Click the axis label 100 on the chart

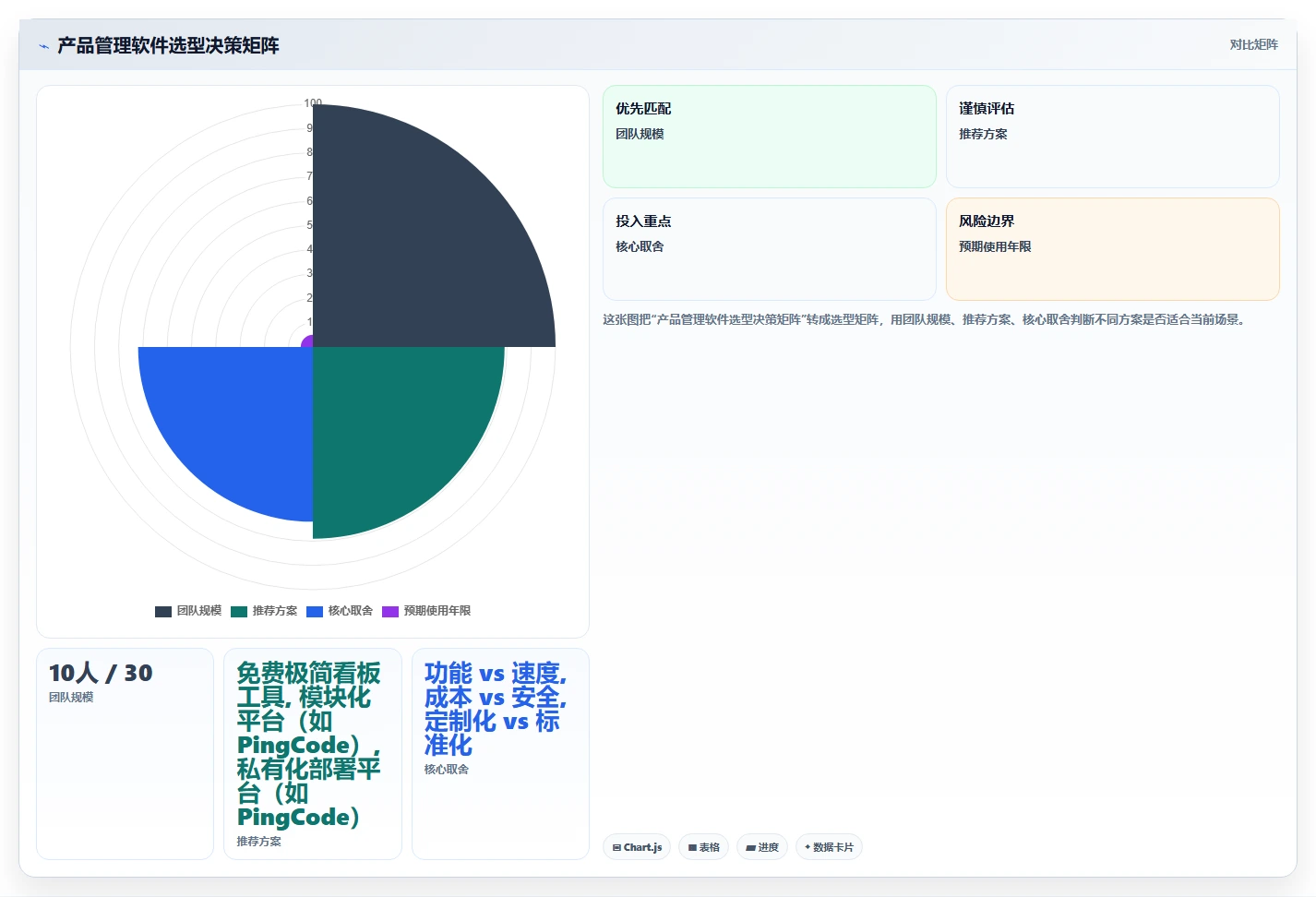313,103
